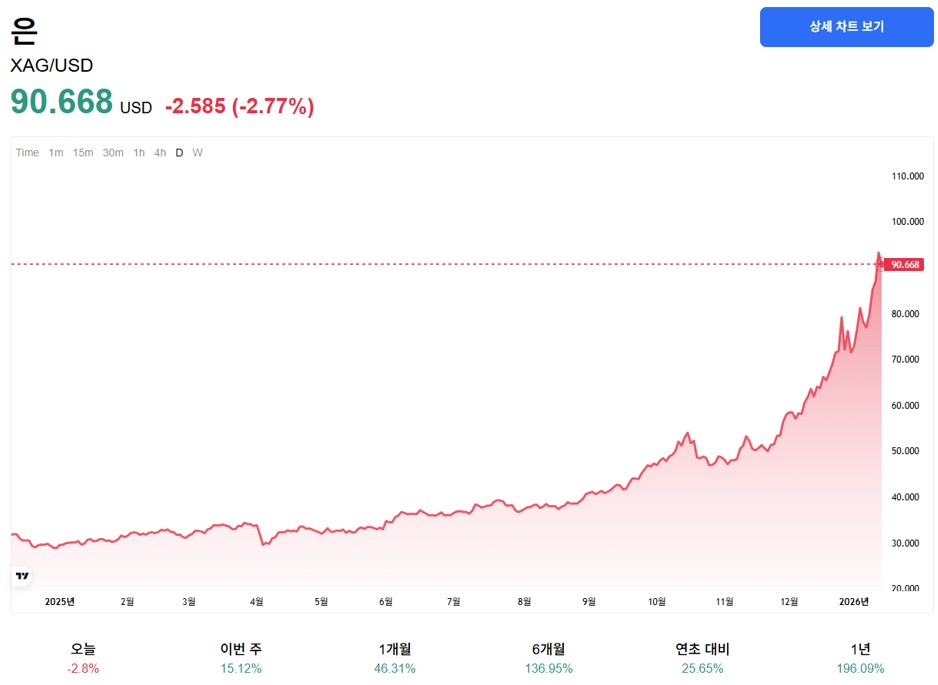The image size is (938, 685).
Task: Select the 1개월 performance stat 46.31%
Action: point(396,668)
